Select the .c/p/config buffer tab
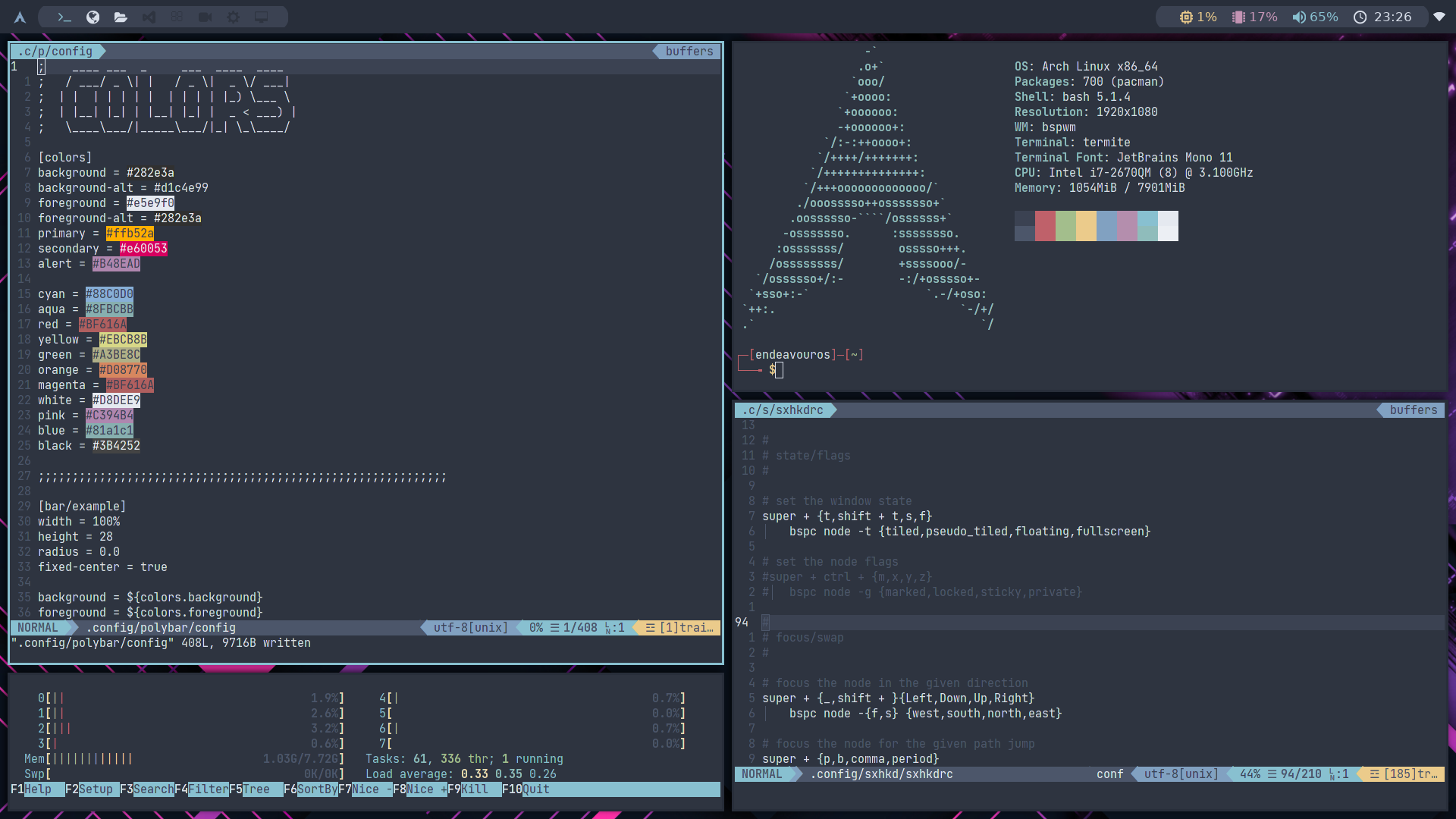The width and height of the screenshot is (1456, 819). [57, 51]
